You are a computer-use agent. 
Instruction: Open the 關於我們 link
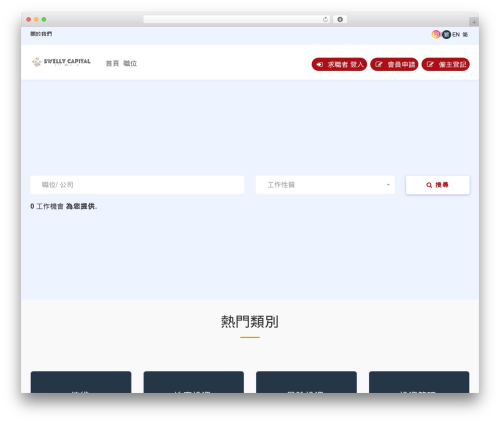[41, 34]
